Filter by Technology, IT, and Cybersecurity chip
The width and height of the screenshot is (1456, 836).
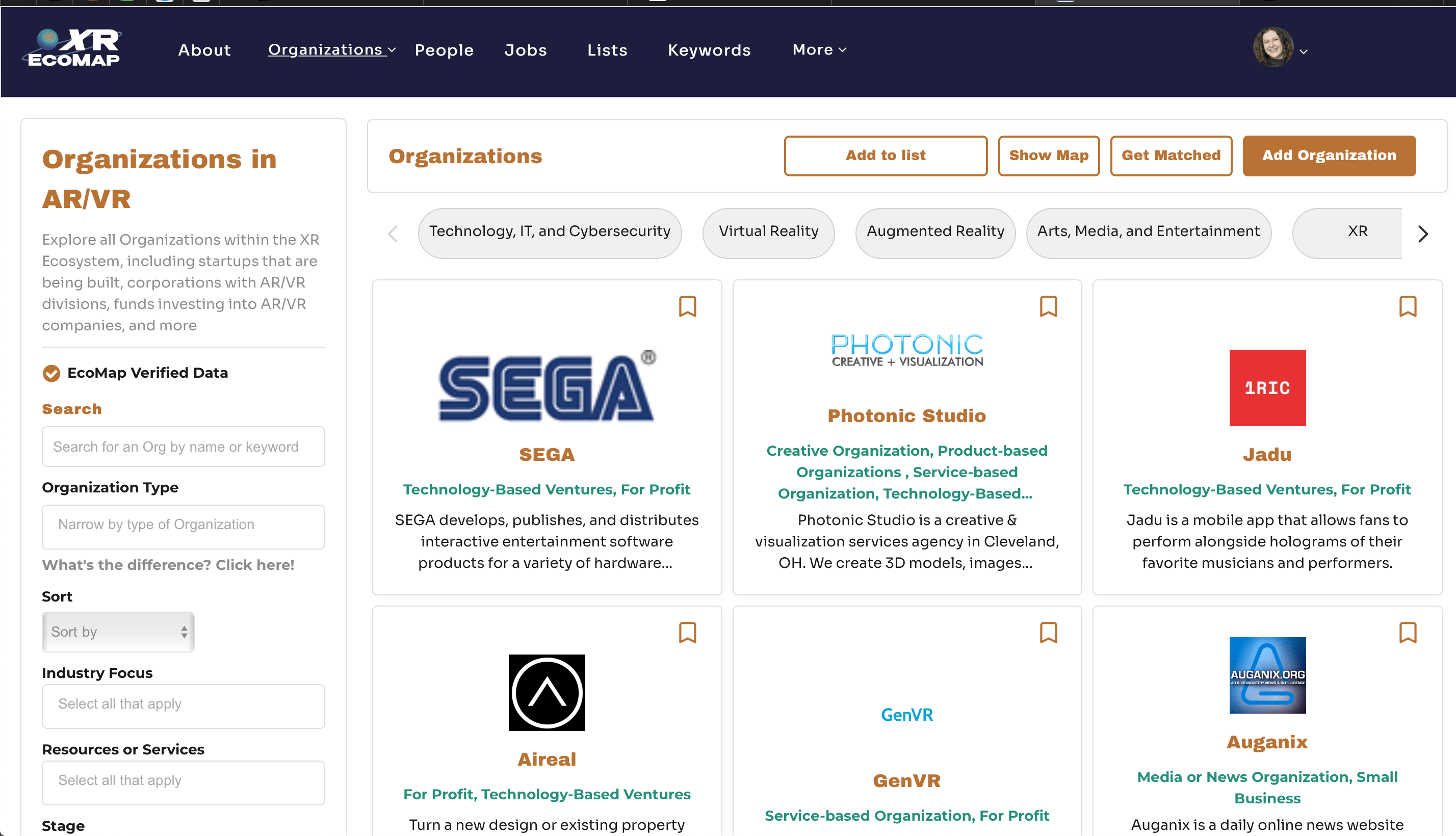550,232
